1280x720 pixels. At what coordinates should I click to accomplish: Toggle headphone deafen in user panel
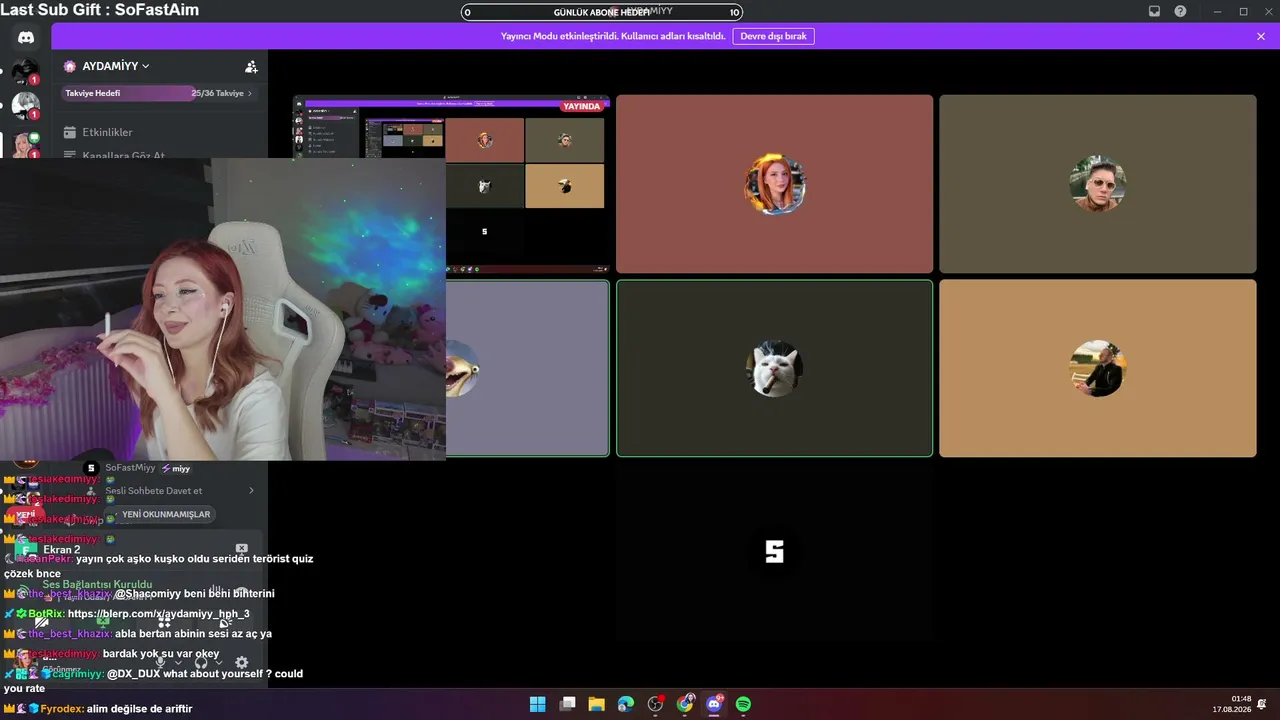[201, 662]
